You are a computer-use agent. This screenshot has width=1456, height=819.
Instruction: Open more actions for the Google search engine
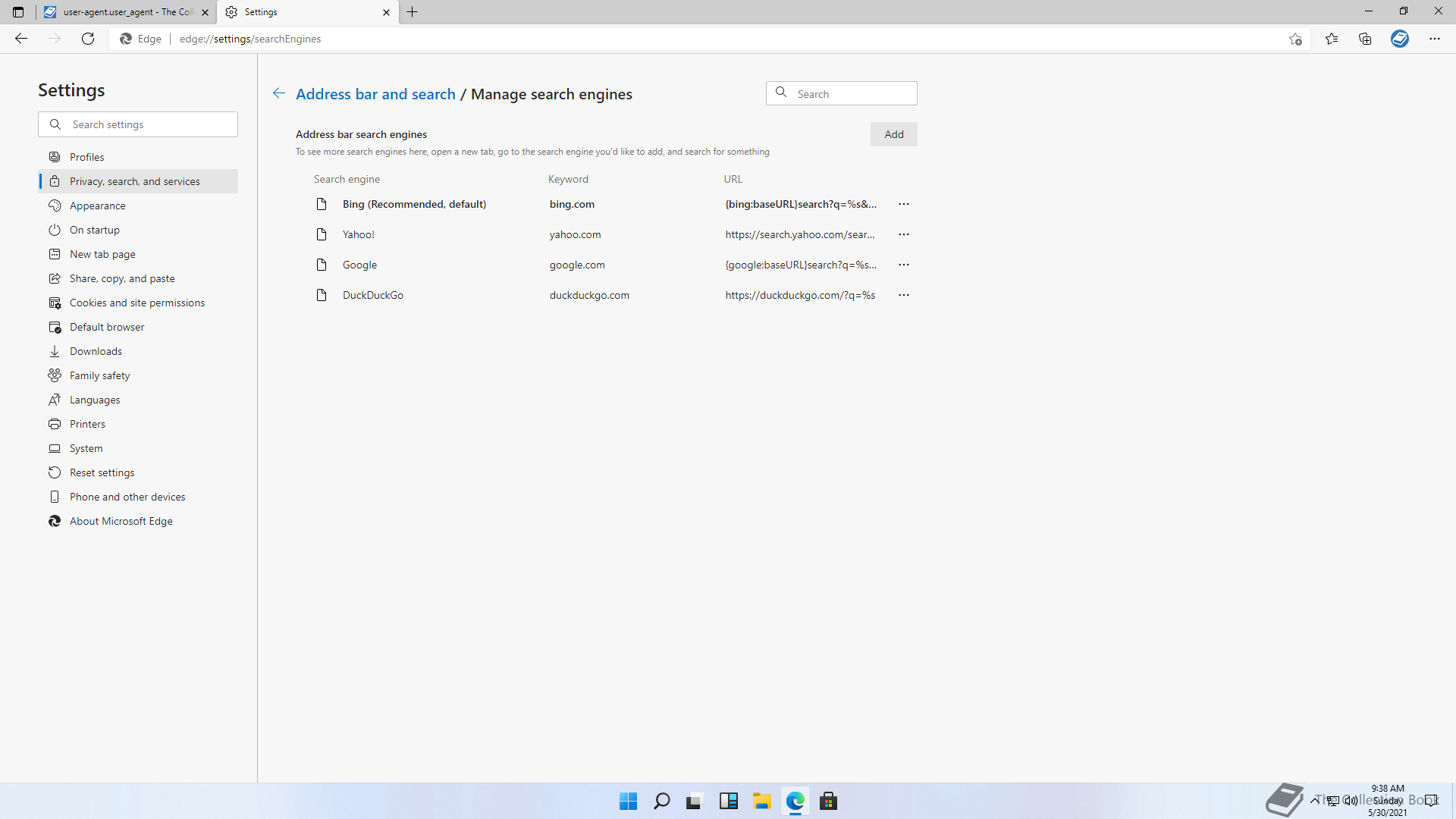pyautogui.click(x=903, y=265)
